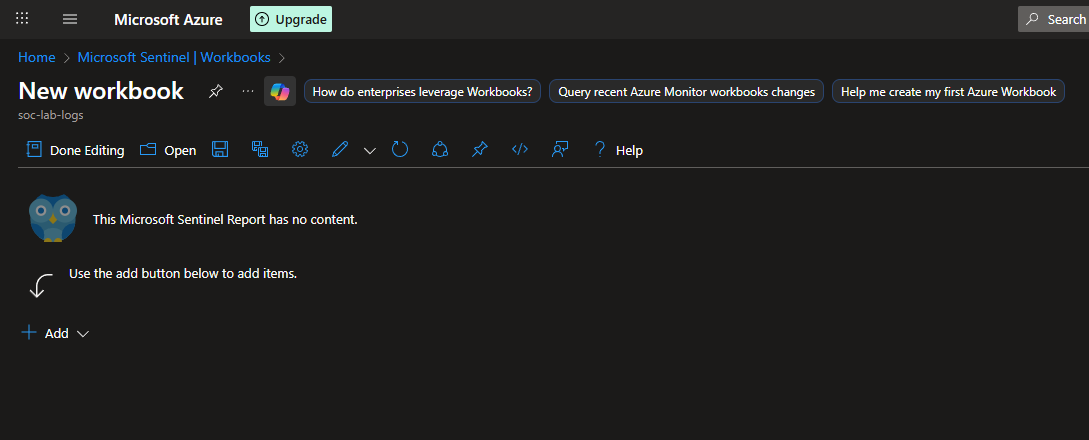Open the apps grid launcher icon
Viewport: 1089px width, 440px height.
[x=22, y=19]
